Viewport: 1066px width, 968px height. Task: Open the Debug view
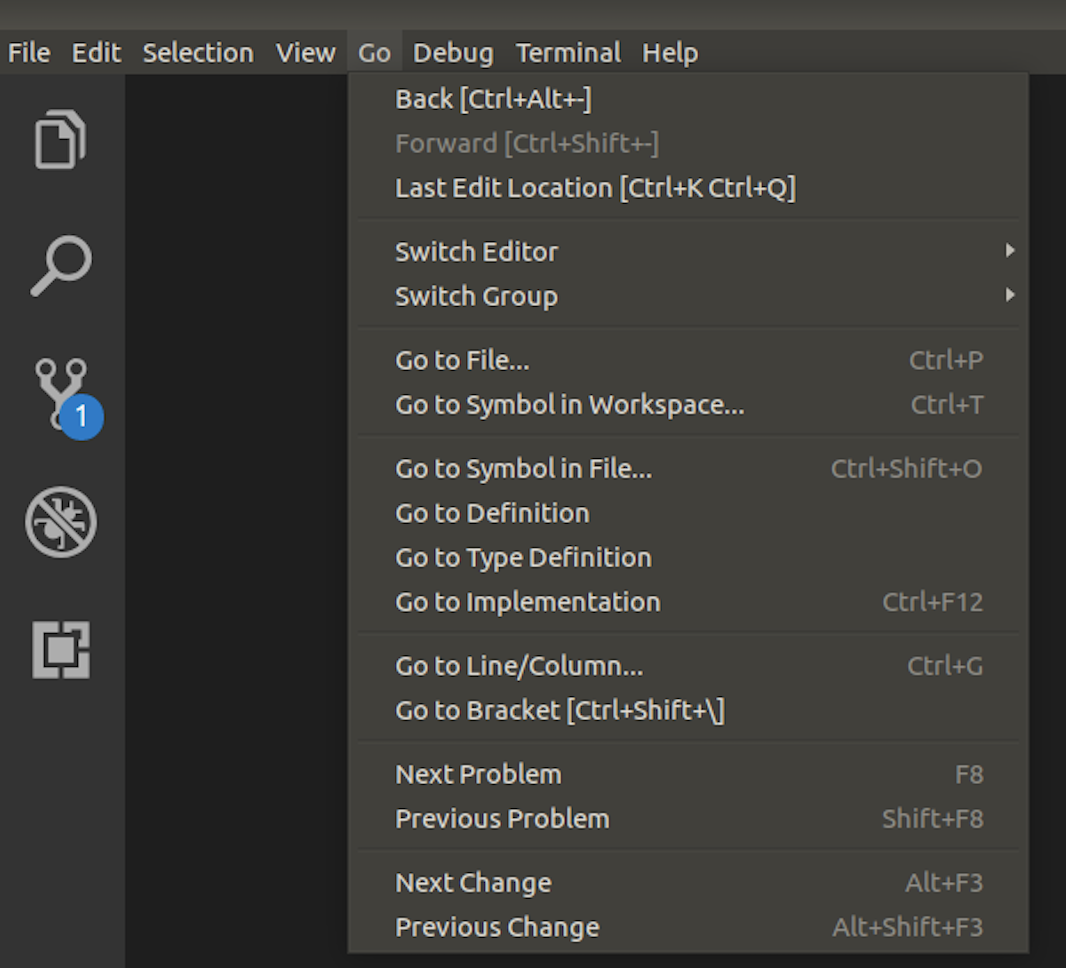coord(60,523)
